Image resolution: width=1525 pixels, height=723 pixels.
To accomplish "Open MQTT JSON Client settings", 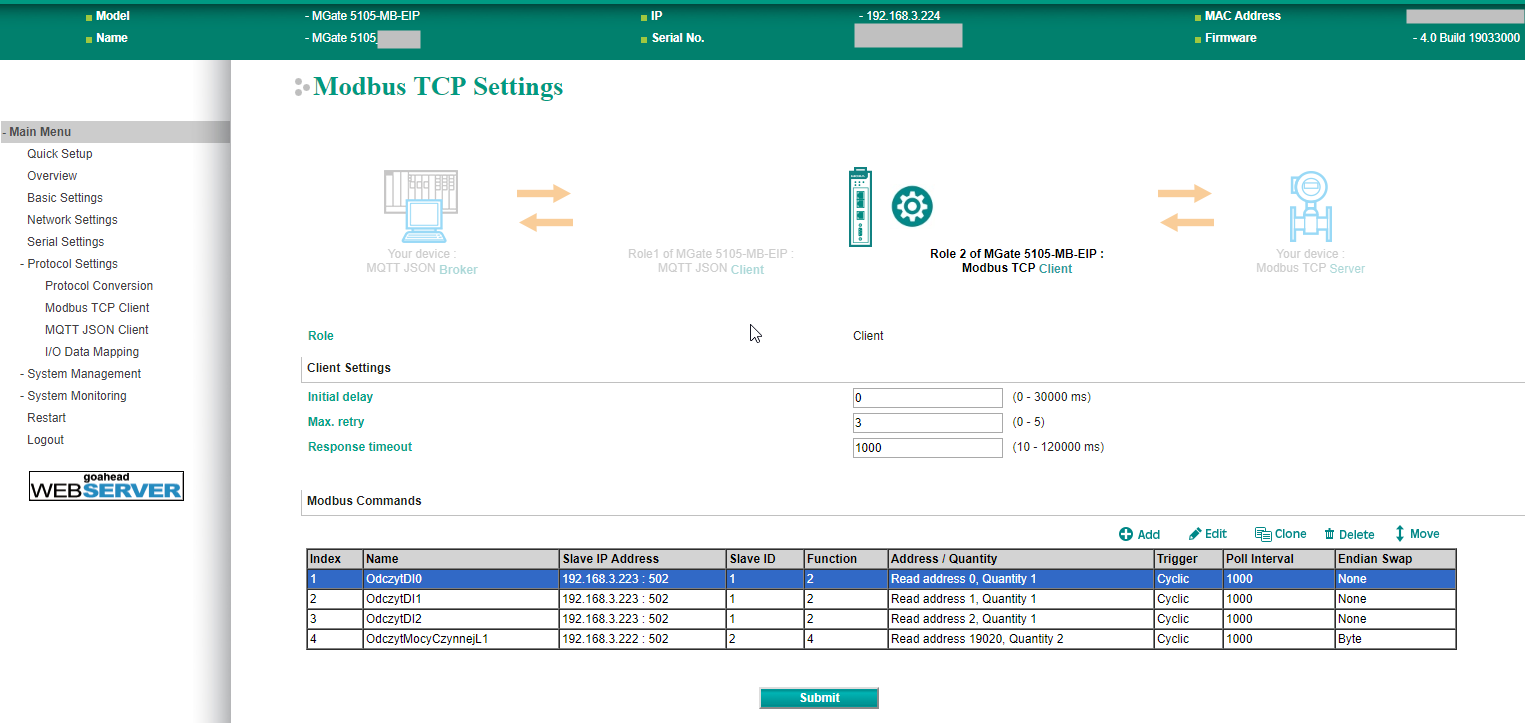I will coord(97,330).
